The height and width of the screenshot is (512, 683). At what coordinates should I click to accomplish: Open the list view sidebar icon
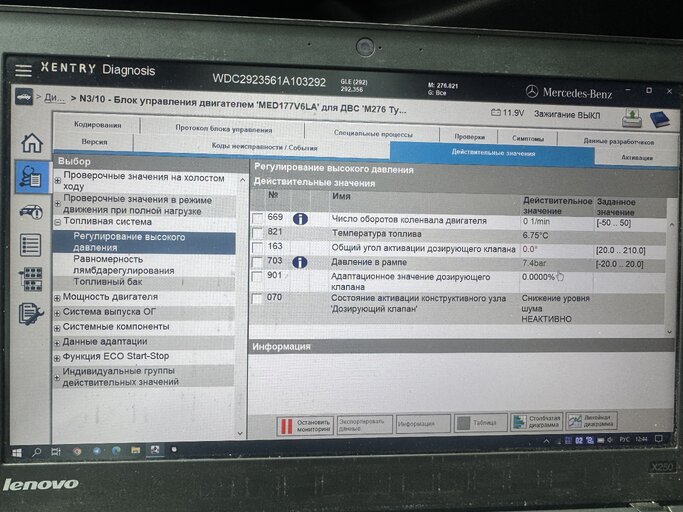[x=30, y=245]
